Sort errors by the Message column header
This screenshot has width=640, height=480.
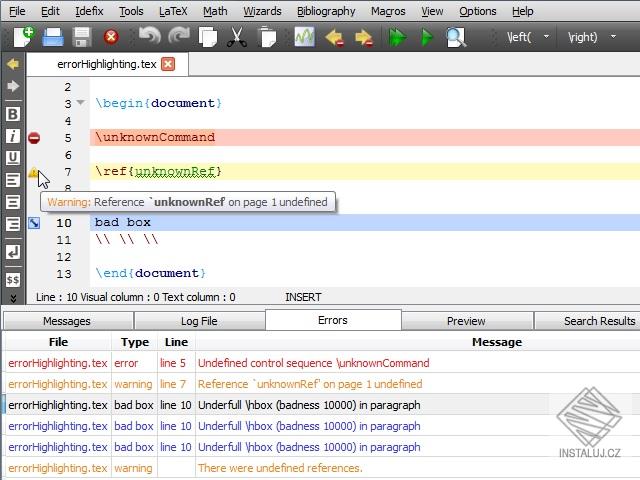pos(417,342)
